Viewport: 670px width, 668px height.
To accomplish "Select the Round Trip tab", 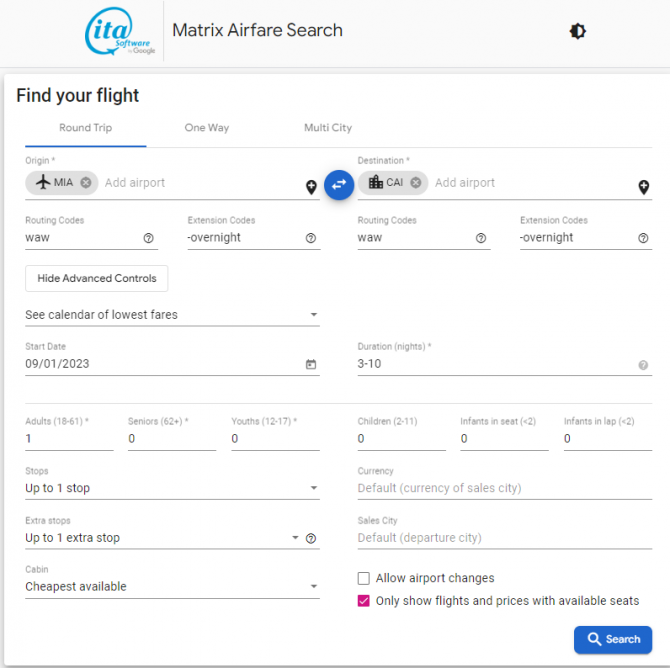I will [x=85, y=128].
